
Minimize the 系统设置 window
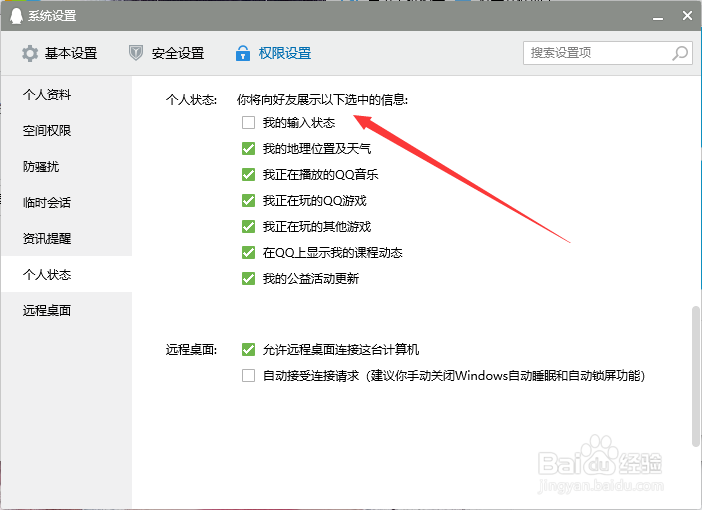point(658,17)
